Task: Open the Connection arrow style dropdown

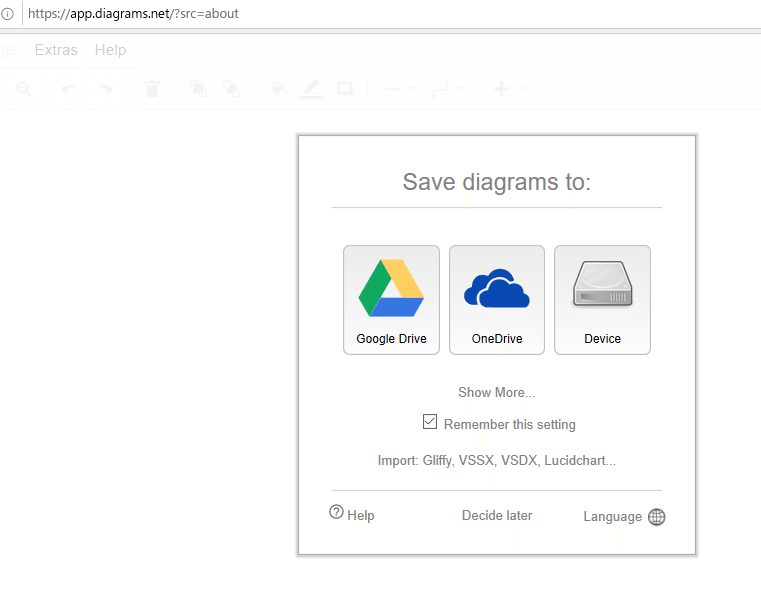Action: [398, 89]
